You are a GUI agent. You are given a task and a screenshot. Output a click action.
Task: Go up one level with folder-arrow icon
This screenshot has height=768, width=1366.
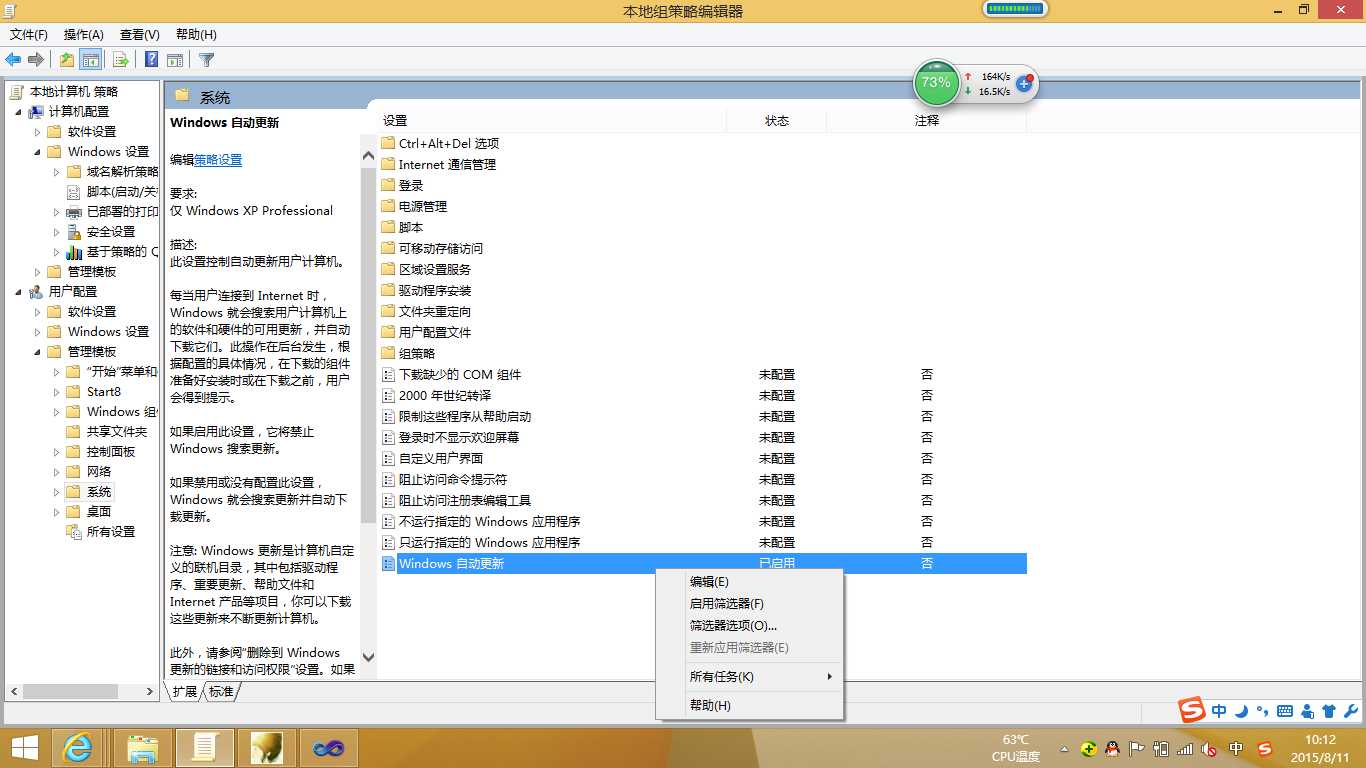[x=67, y=60]
